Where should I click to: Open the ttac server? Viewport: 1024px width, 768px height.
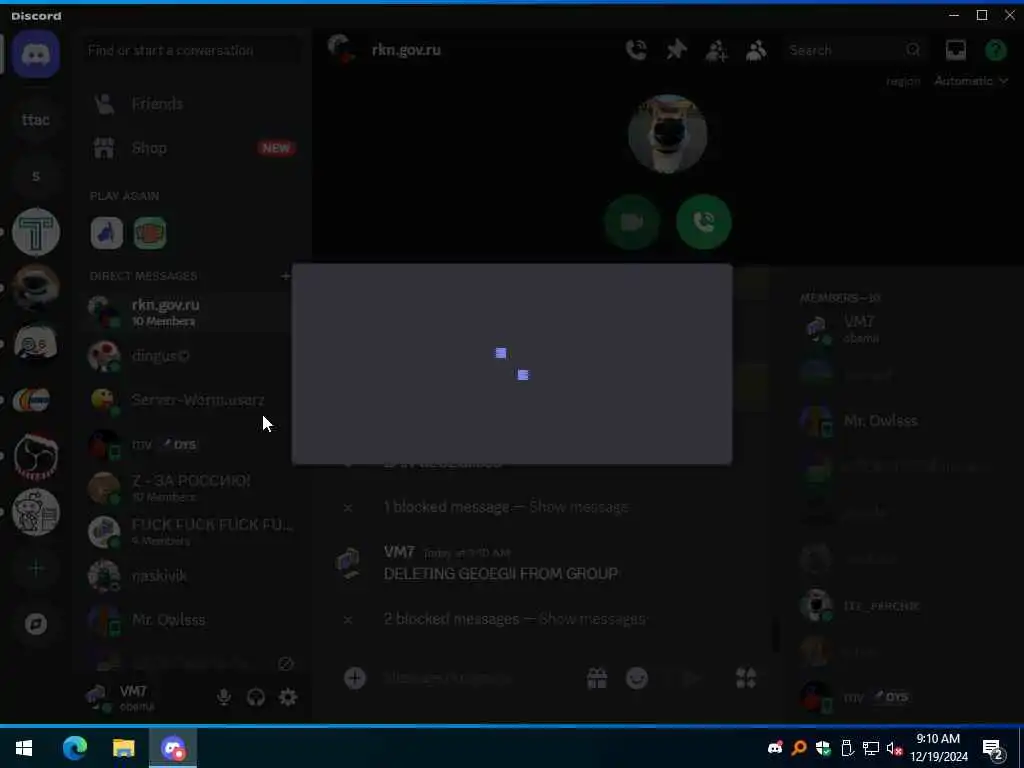(36, 120)
